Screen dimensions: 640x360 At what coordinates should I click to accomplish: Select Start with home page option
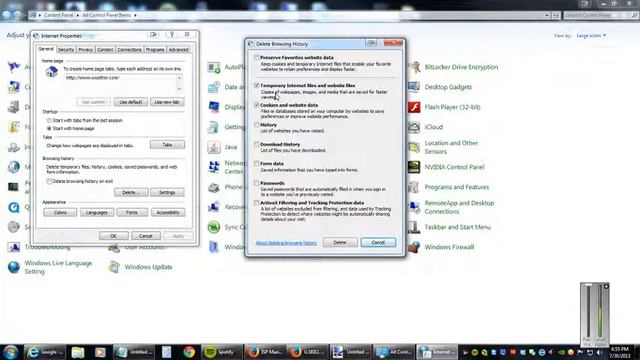coord(49,129)
